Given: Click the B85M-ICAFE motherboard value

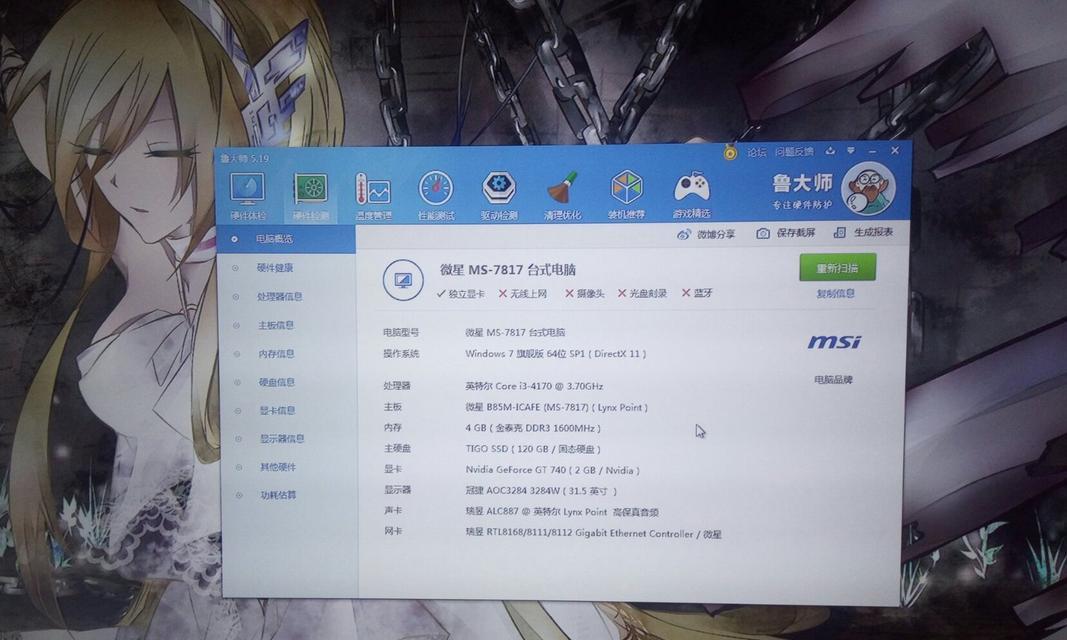Looking at the screenshot, I should [x=557, y=407].
